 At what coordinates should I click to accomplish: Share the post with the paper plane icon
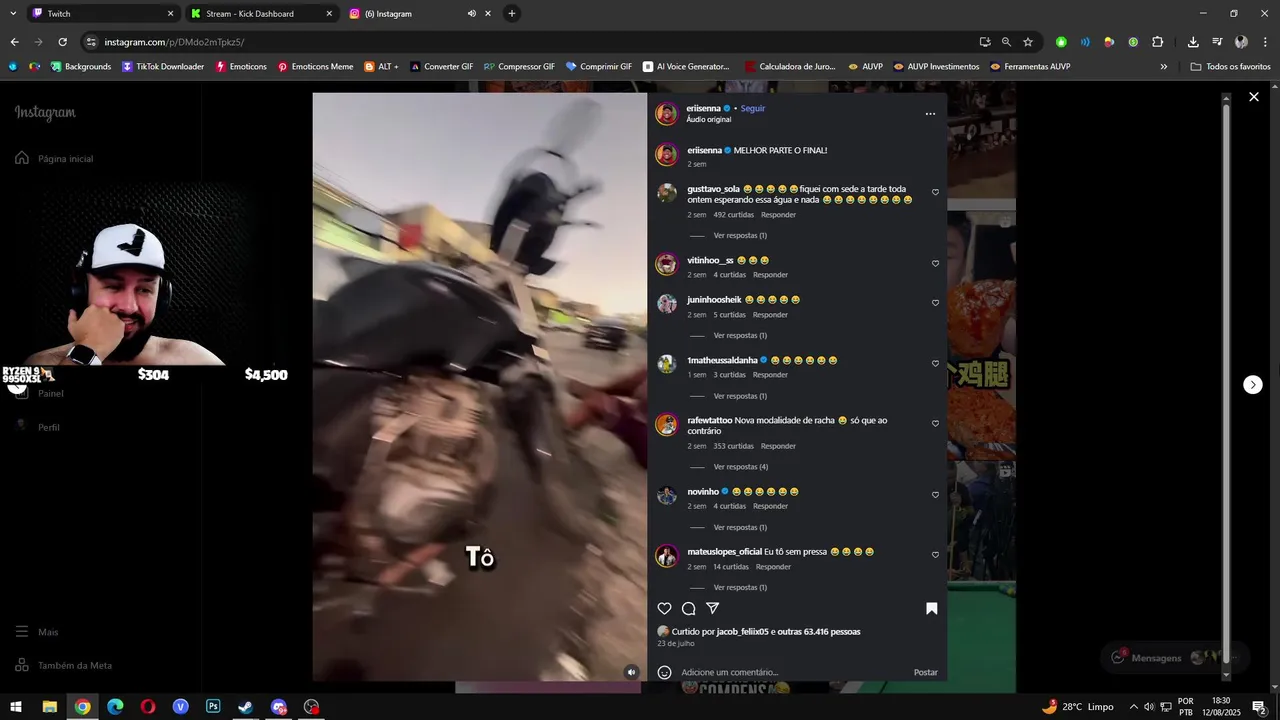pyautogui.click(x=713, y=608)
